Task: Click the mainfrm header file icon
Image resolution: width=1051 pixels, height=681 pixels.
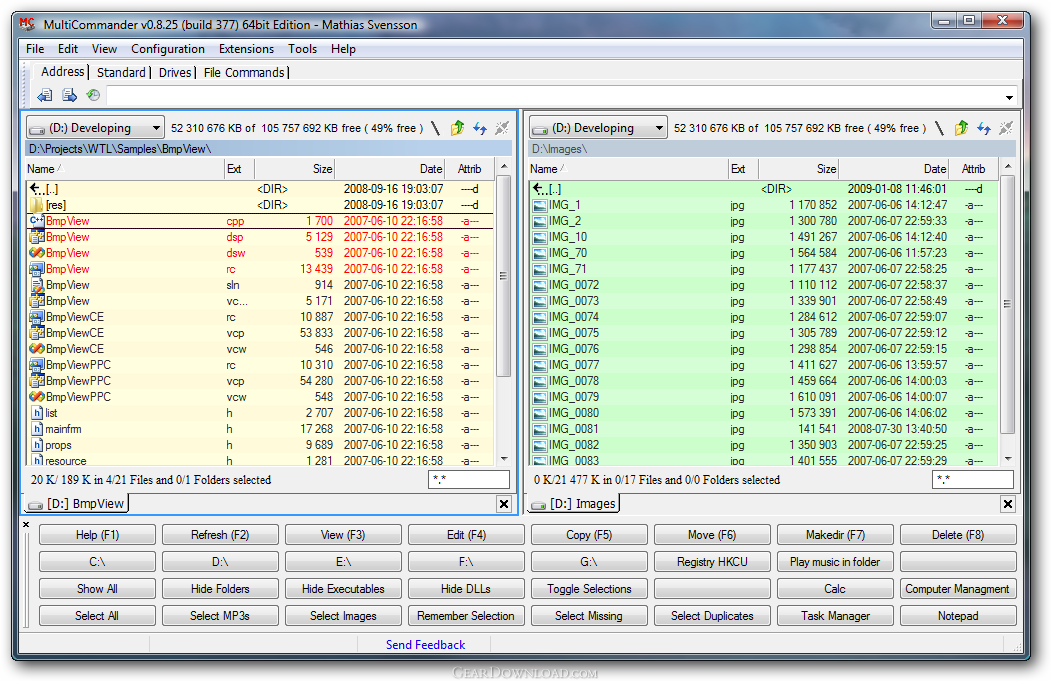Action: click(38, 428)
